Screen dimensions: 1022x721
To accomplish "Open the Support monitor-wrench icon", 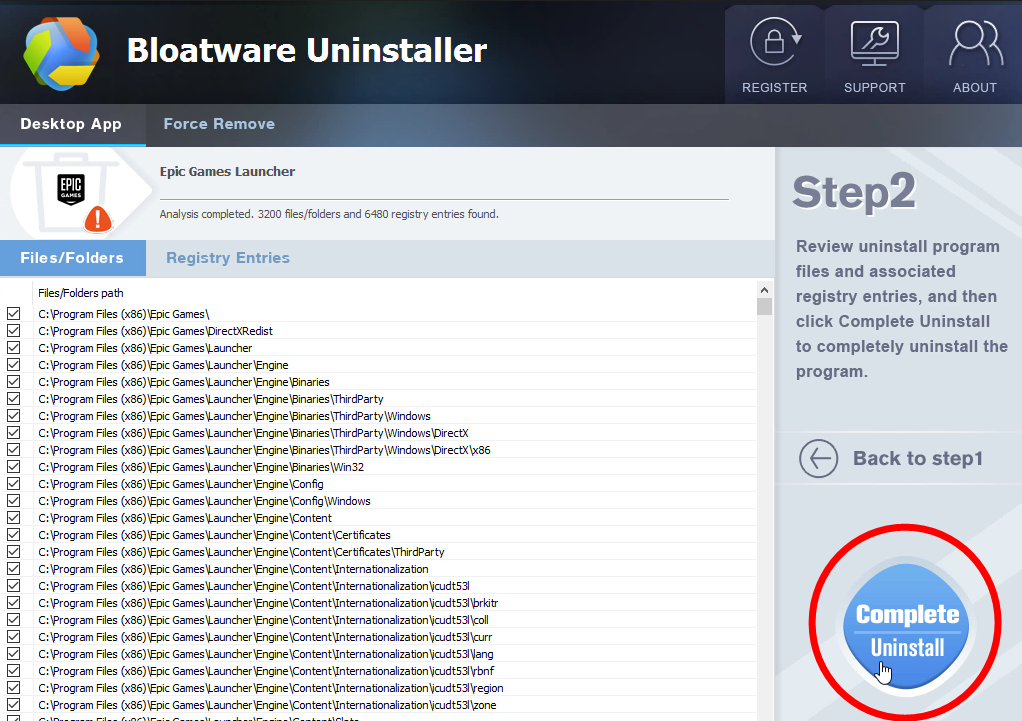I will pyautogui.click(x=875, y=43).
